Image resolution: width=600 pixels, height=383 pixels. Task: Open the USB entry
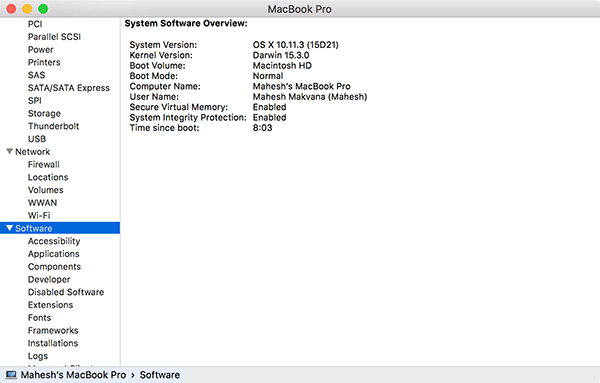pos(37,139)
